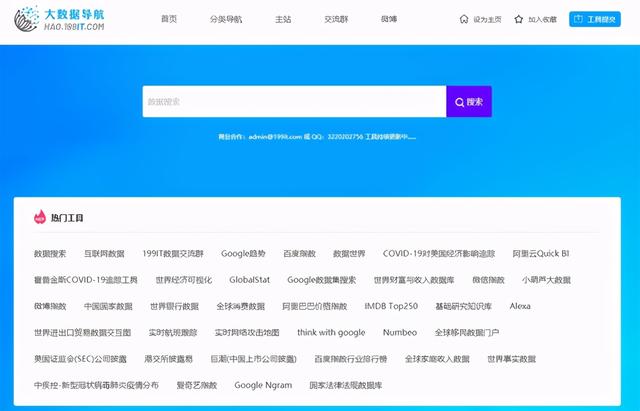The height and width of the screenshot is (411, 640).
Task: Open 百度指数 in the first row
Action: pos(299,253)
